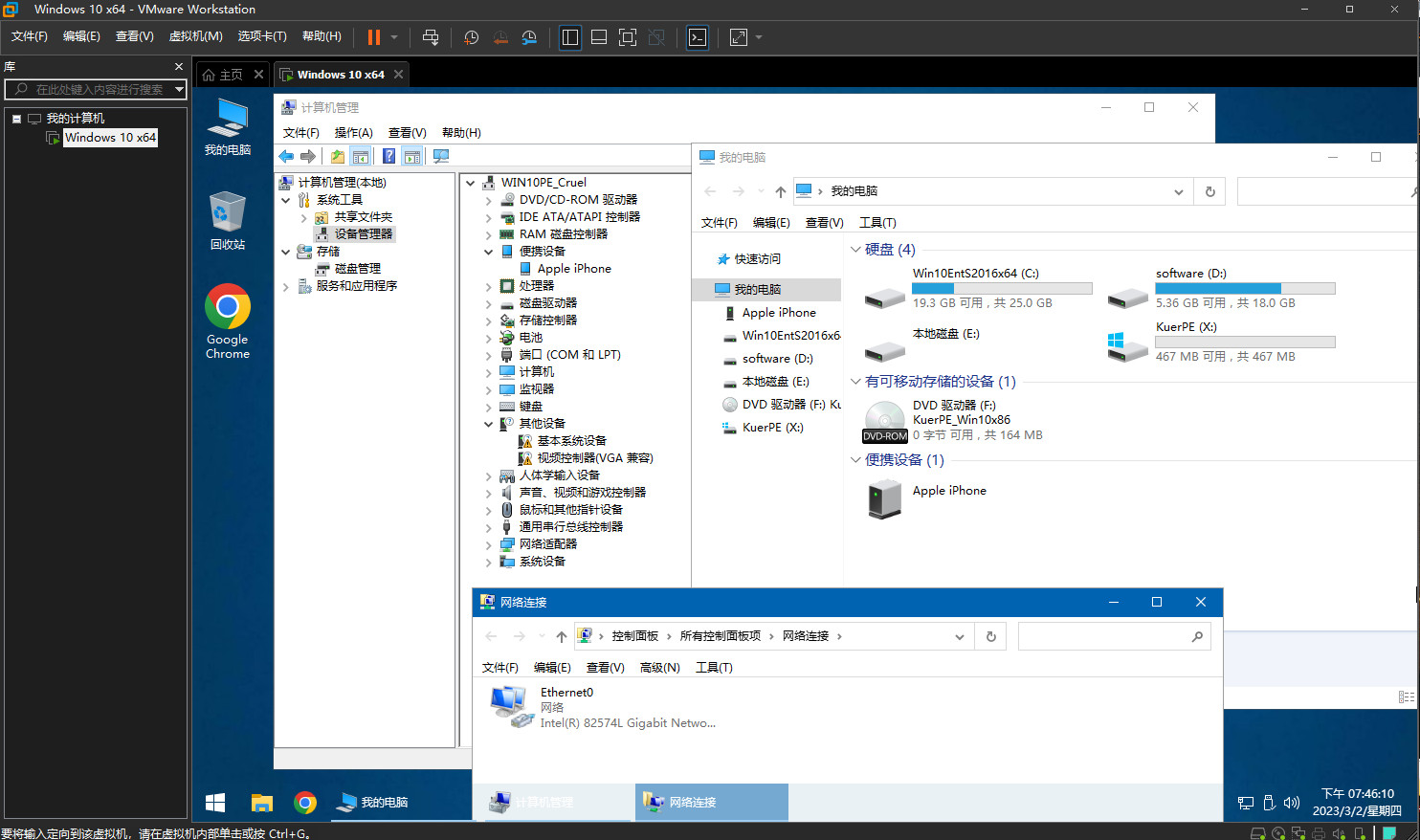Open the Recycle Bin desktop icon
The height and width of the screenshot is (840, 1420).
(x=228, y=221)
